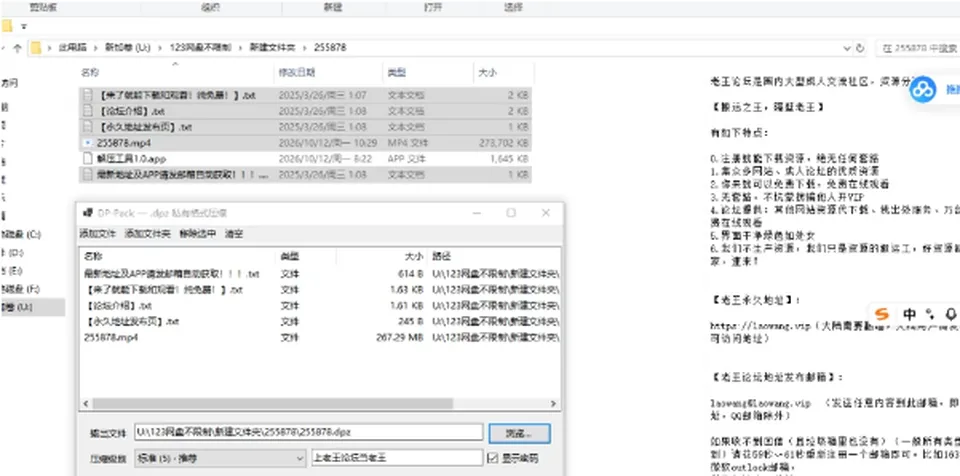Image resolution: width=960 pixels, height=476 pixels.
Task: Click the microphone icon on the input toolbar
Action: (950, 314)
